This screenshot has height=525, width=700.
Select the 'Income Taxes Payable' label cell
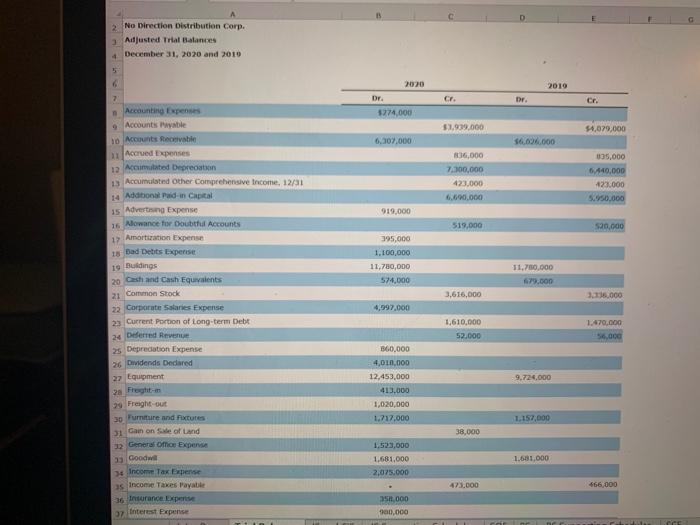pyautogui.click(x=167, y=484)
